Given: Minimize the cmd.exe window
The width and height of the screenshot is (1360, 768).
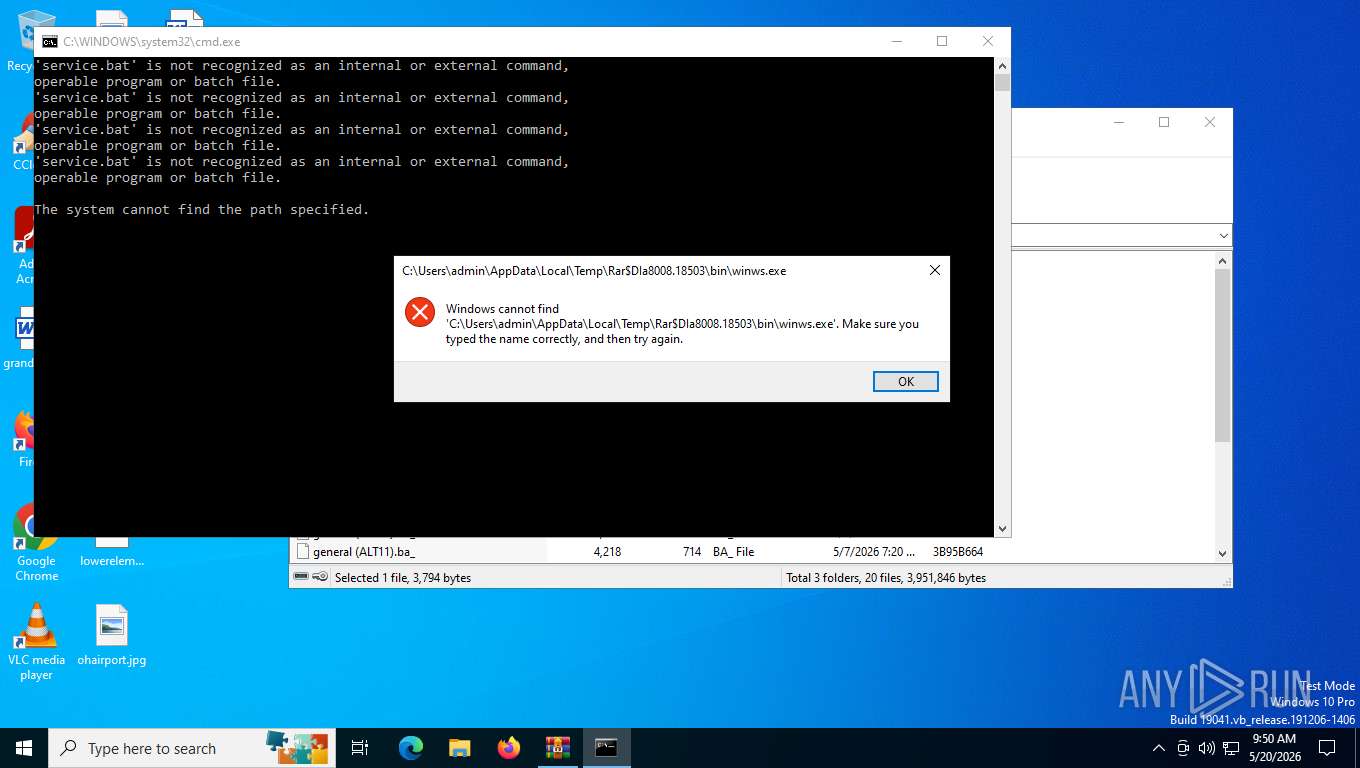Looking at the screenshot, I should click(x=895, y=41).
